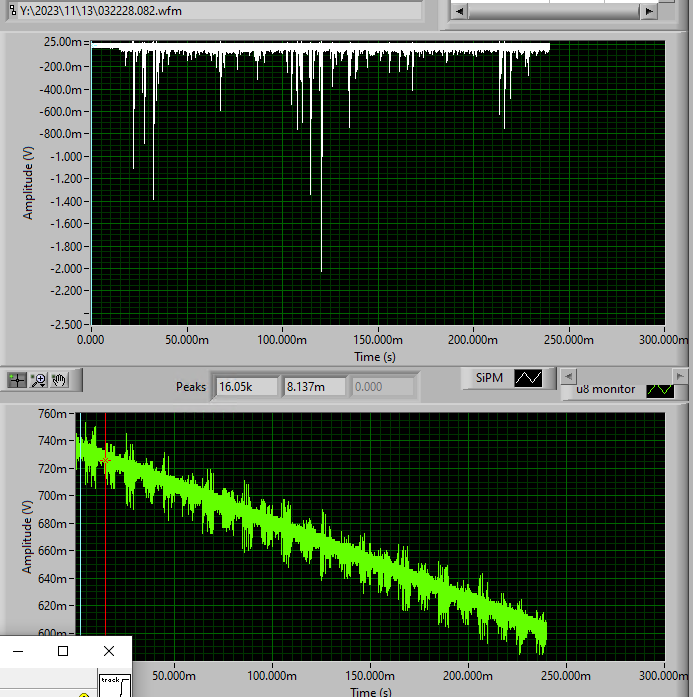Maximize the small overlapping window
This screenshot has width=693, height=697.
coord(63,652)
